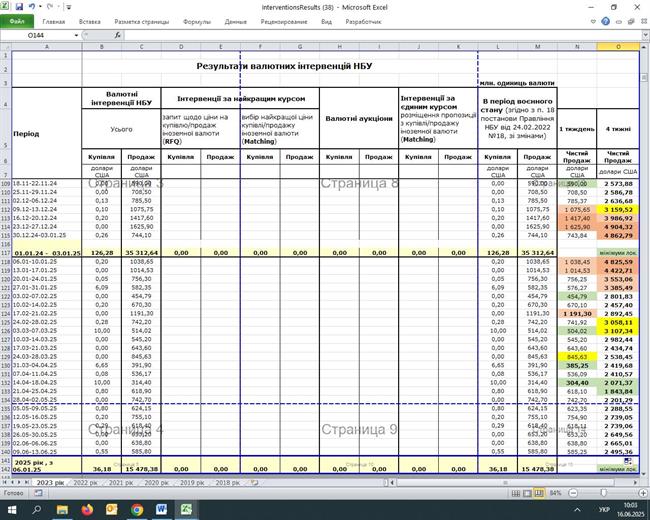Select the '1 тиждень' header cell
This screenshot has width=650, height=520.
coord(577,129)
